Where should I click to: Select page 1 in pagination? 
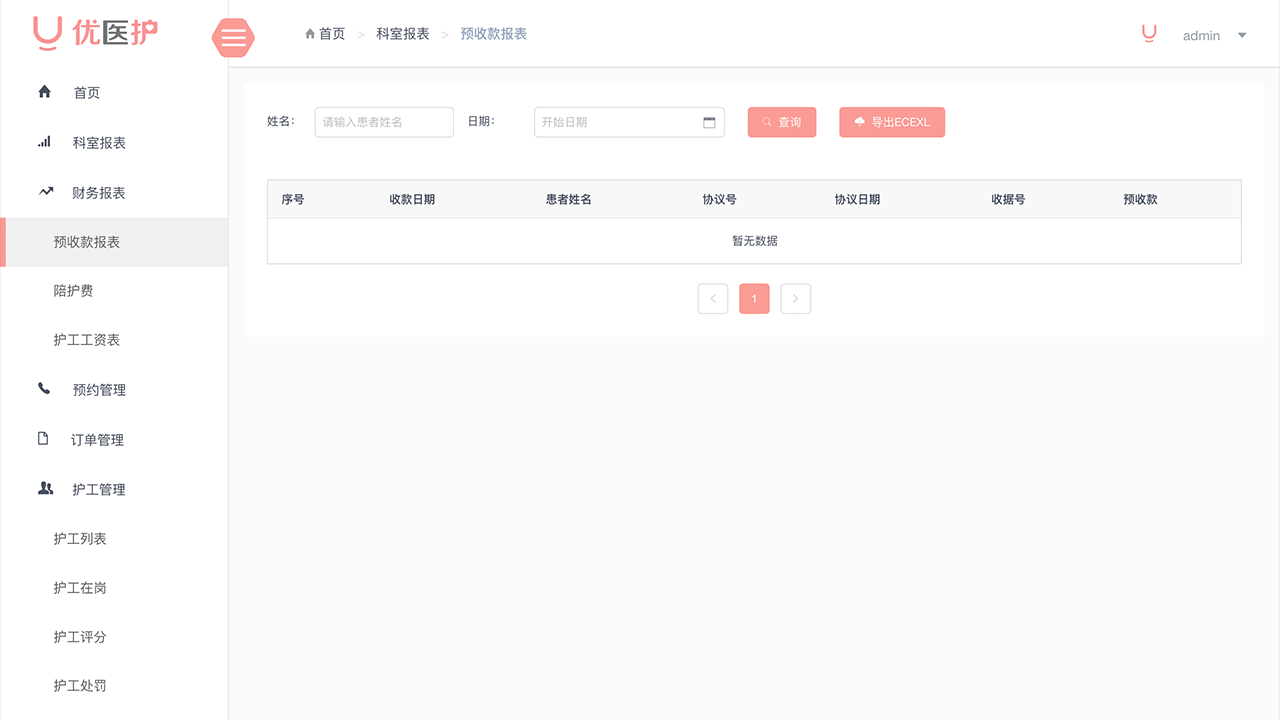pos(754,298)
